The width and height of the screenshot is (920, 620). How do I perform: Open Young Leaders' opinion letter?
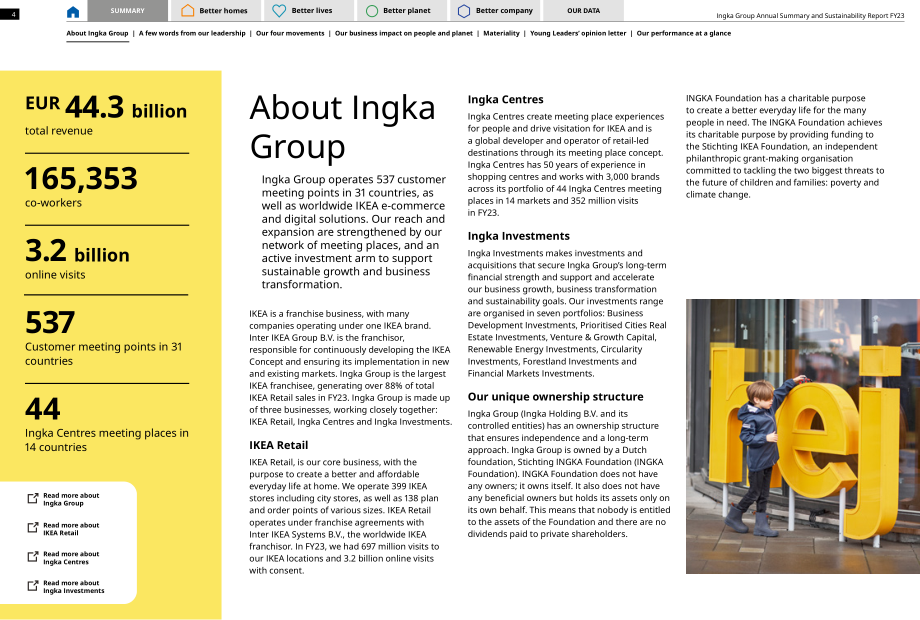click(578, 33)
